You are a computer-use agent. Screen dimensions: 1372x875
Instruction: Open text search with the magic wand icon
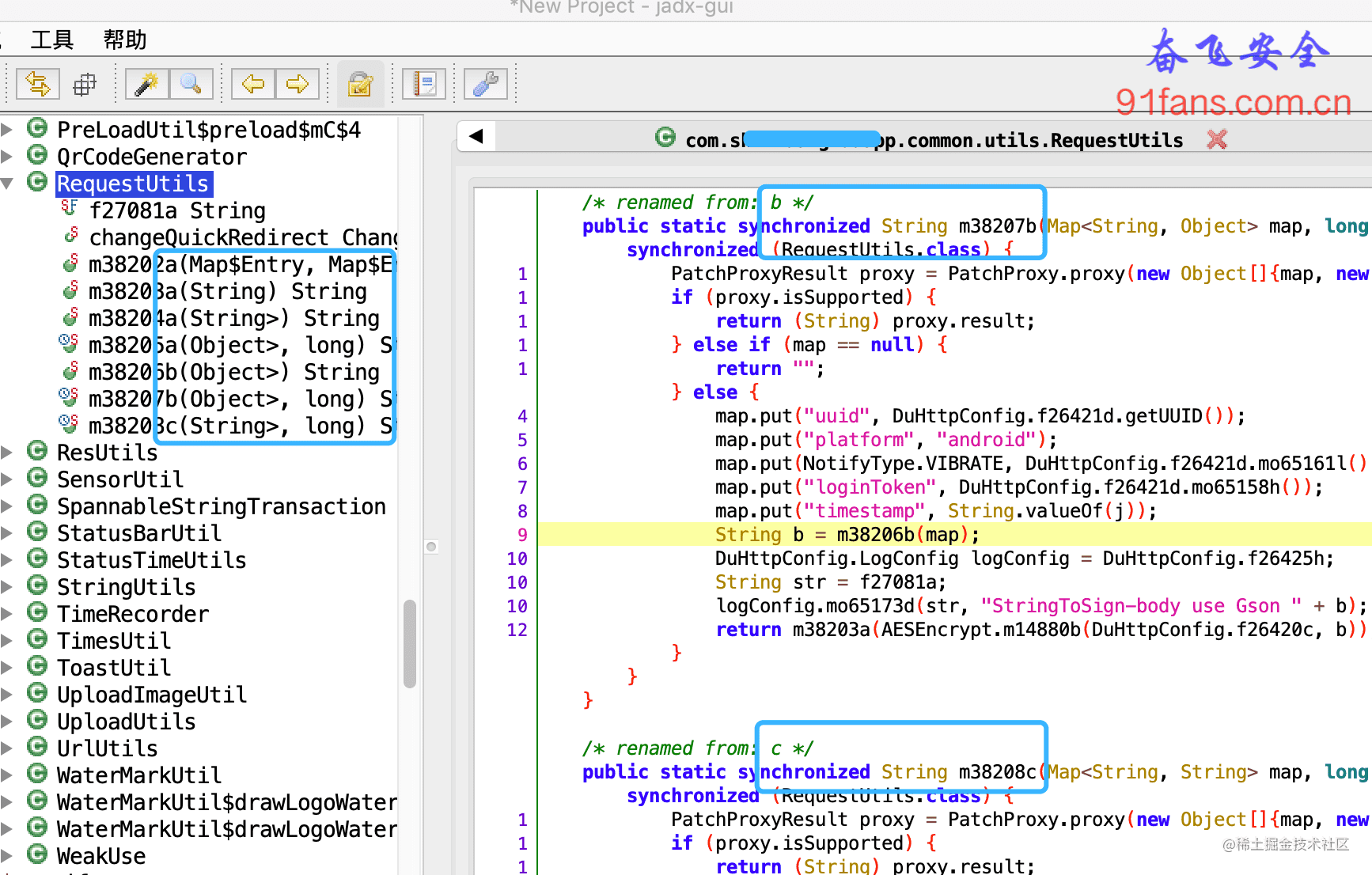point(146,83)
